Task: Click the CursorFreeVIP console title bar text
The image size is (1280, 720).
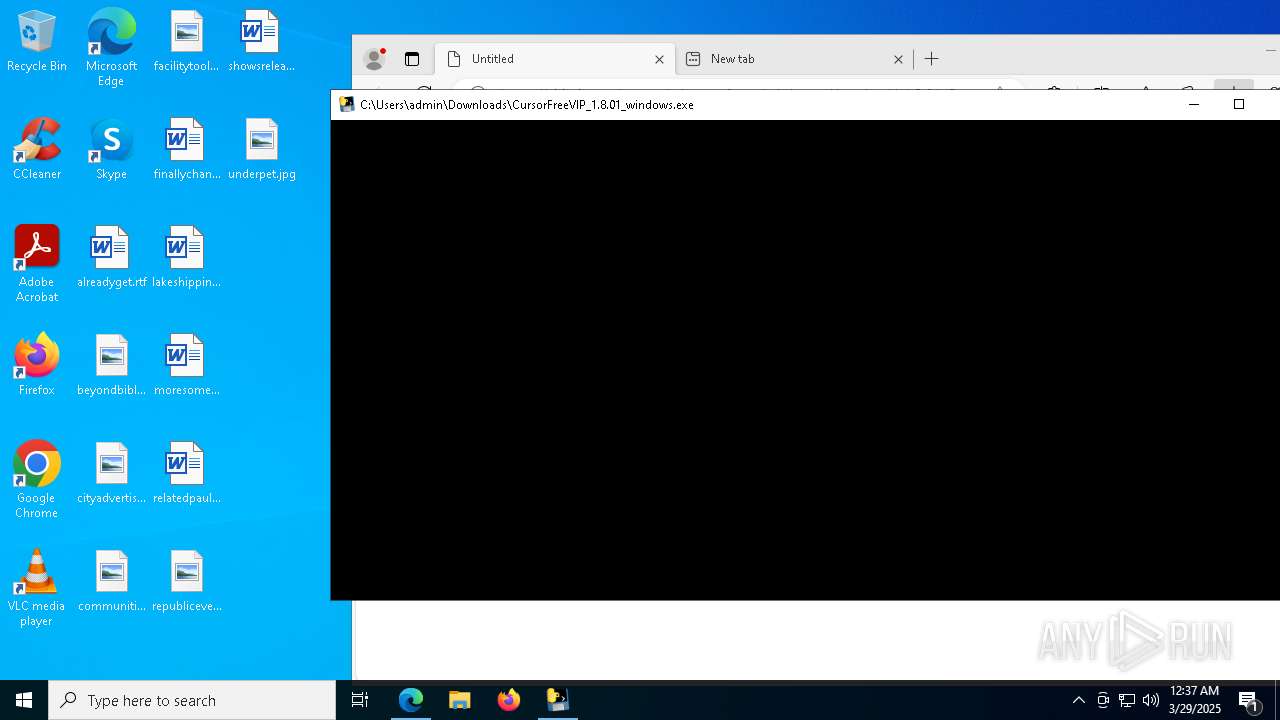Action: (x=527, y=104)
